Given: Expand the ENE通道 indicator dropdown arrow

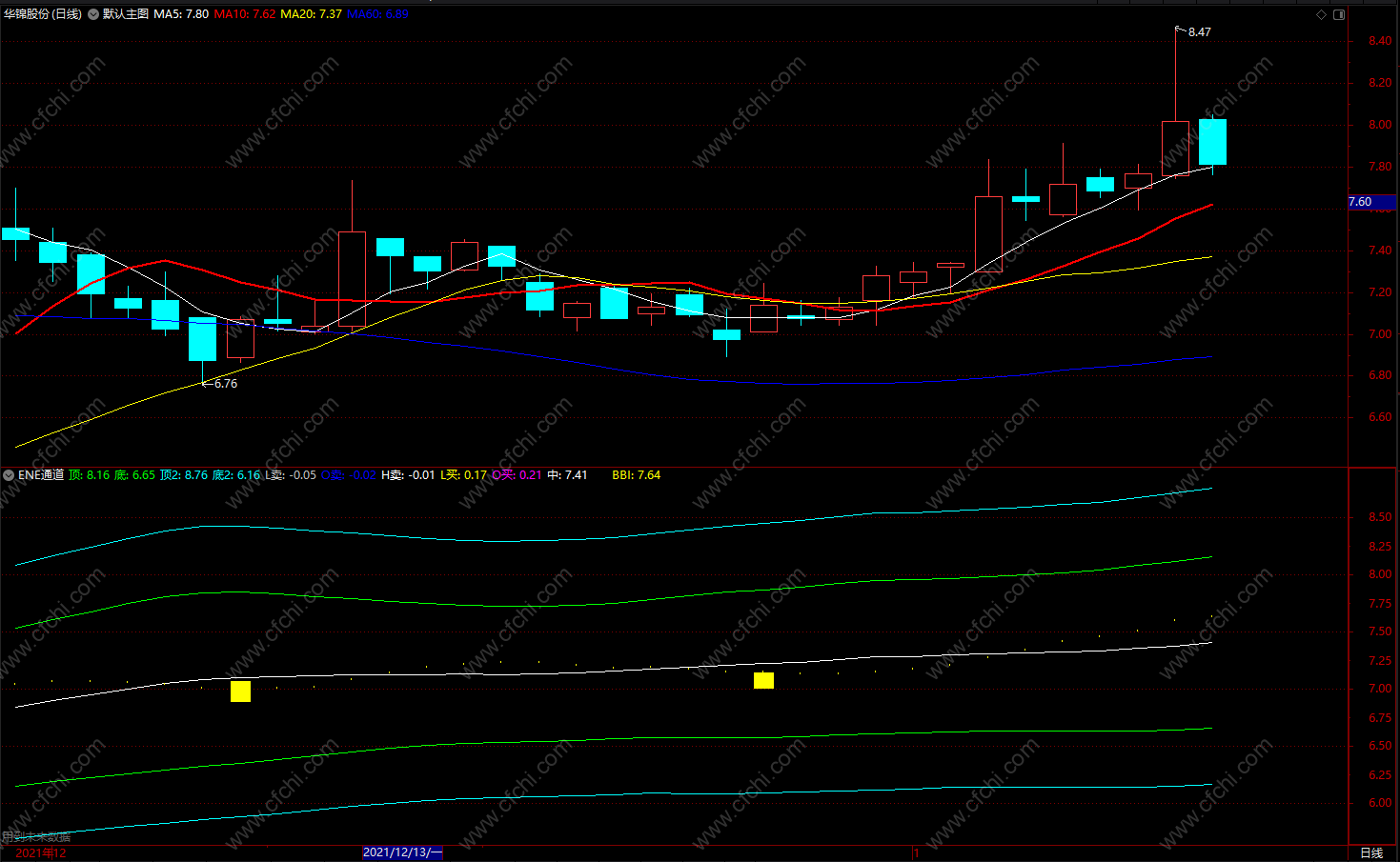Looking at the screenshot, I should point(9,474).
